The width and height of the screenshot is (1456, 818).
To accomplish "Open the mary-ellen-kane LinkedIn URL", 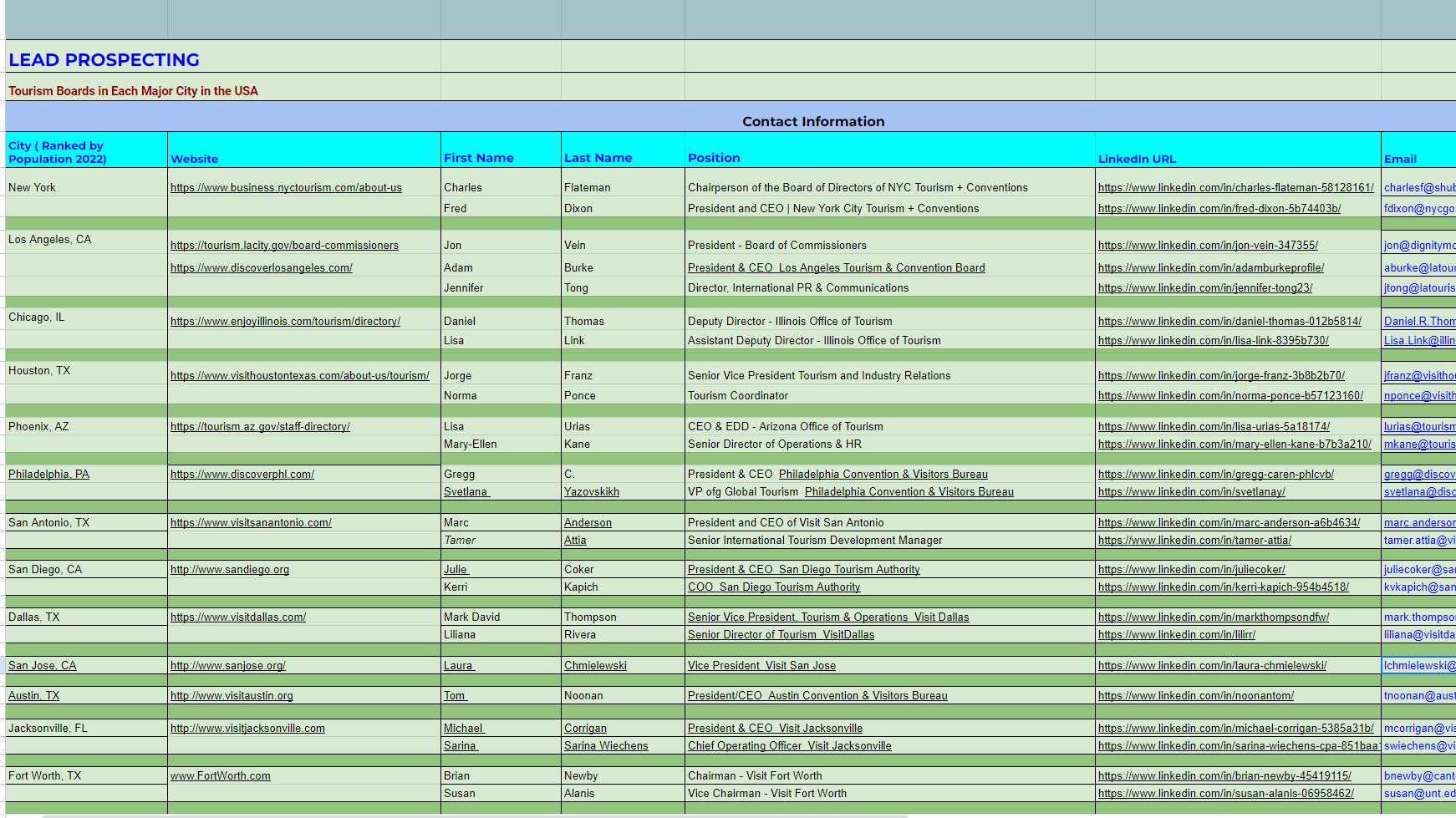I will [1235, 445].
